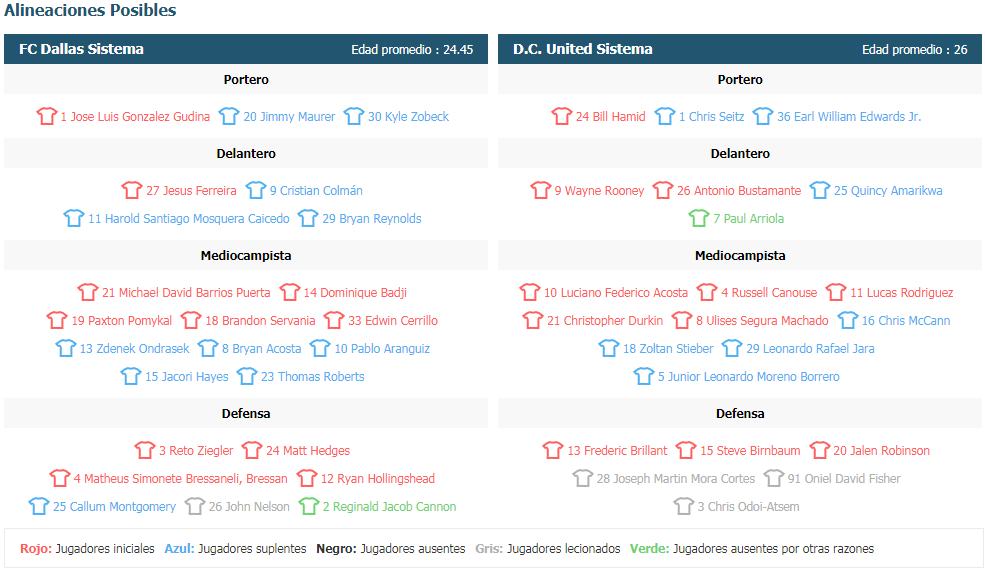The height and width of the screenshot is (570, 985).
Task: Select Steve Birnbaum in D.C. United defense
Action: tap(750, 451)
